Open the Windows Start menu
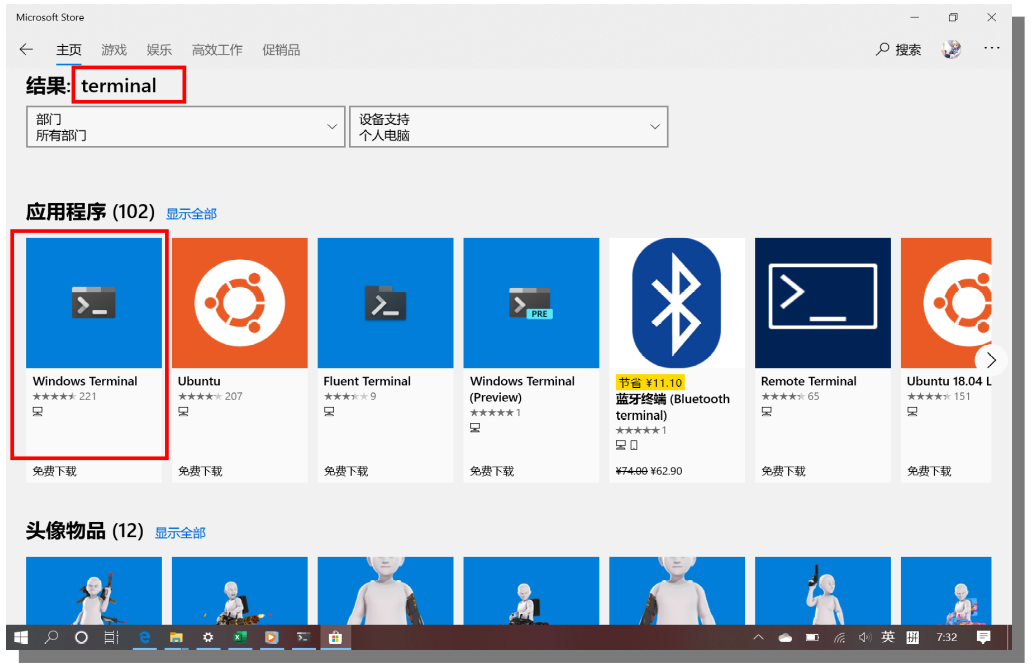Viewport: 1036px width, 667px height. pyautogui.click(x=20, y=637)
